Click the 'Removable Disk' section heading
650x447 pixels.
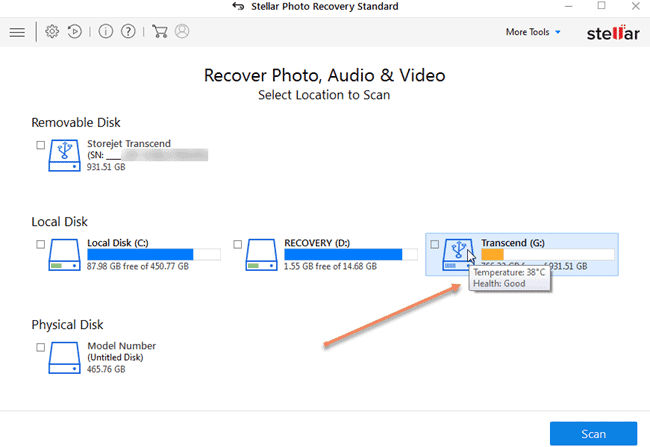pos(76,122)
